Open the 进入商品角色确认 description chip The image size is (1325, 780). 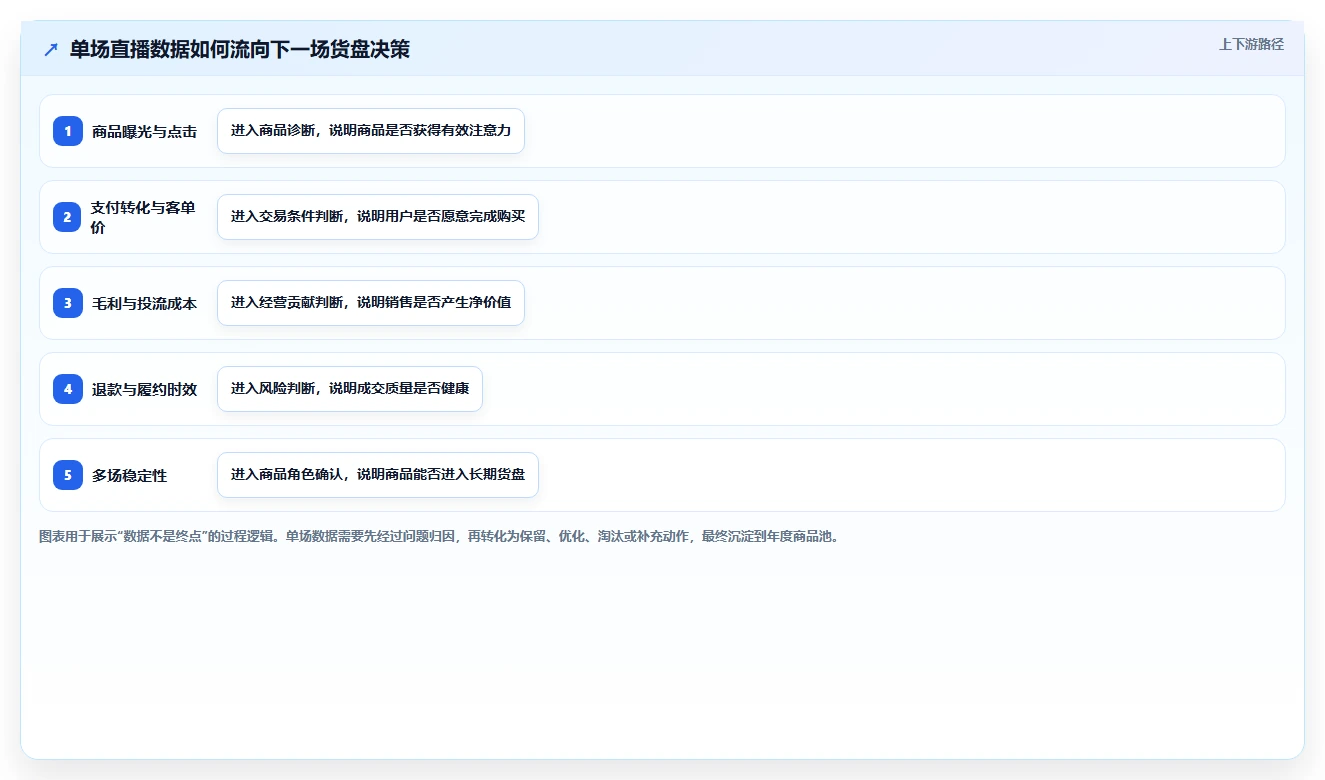tap(378, 475)
